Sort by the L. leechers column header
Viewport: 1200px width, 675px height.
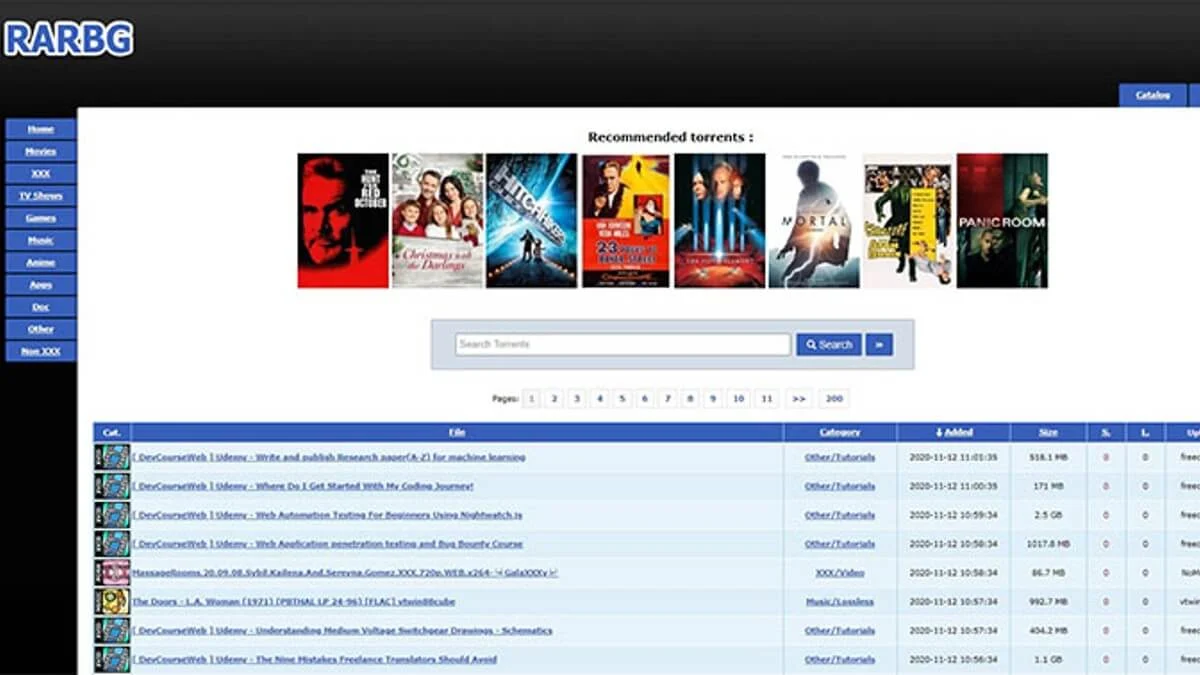[1145, 432]
